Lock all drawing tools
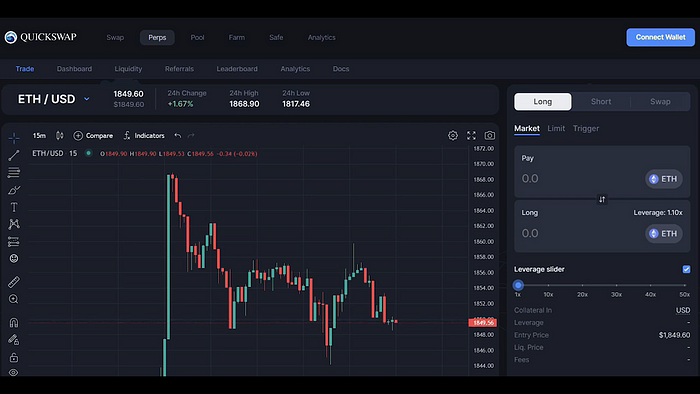The width and height of the screenshot is (700, 394). pyautogui.click(x=14, y=357)
